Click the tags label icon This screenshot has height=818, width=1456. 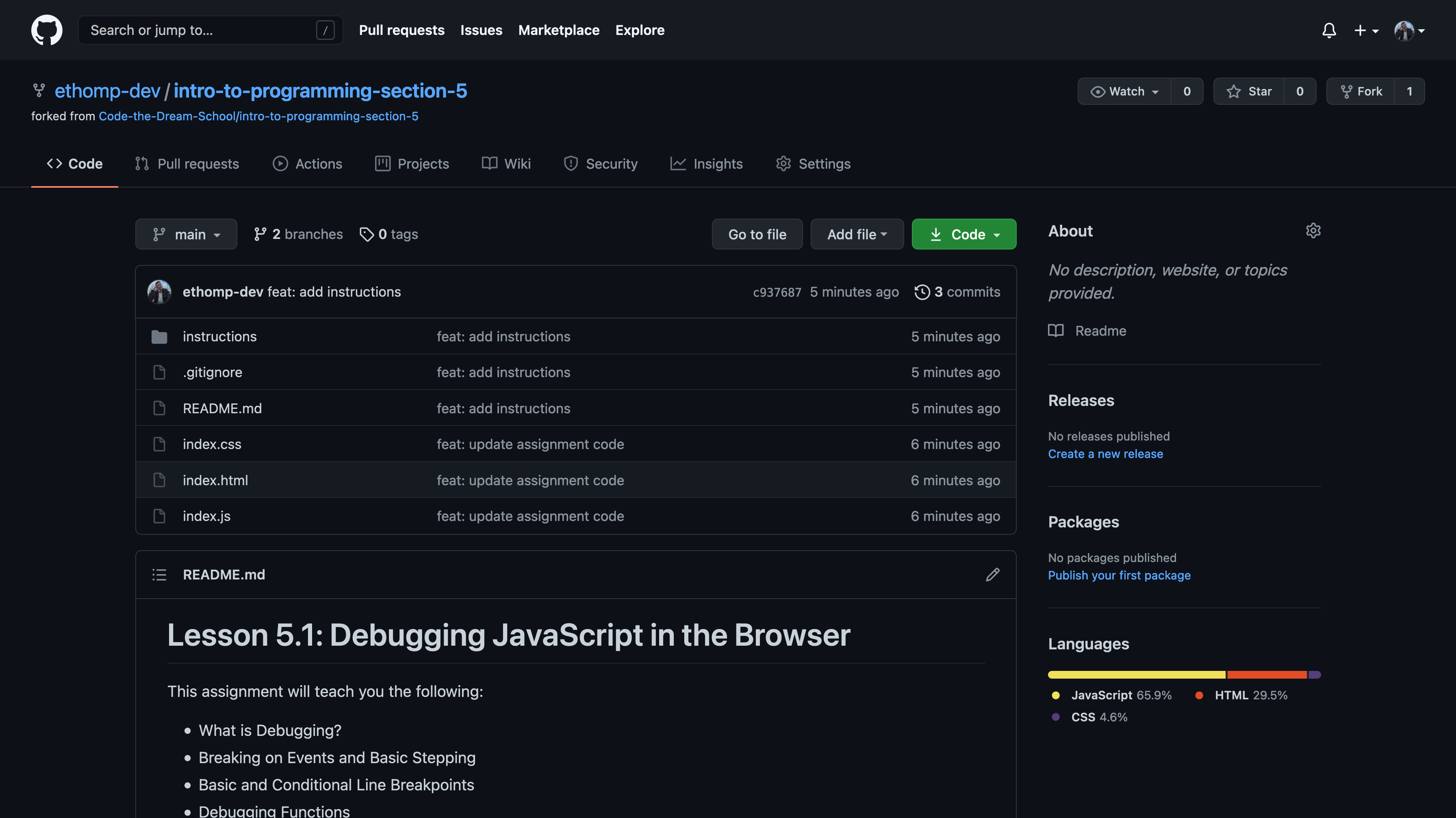tap(367, 234)
